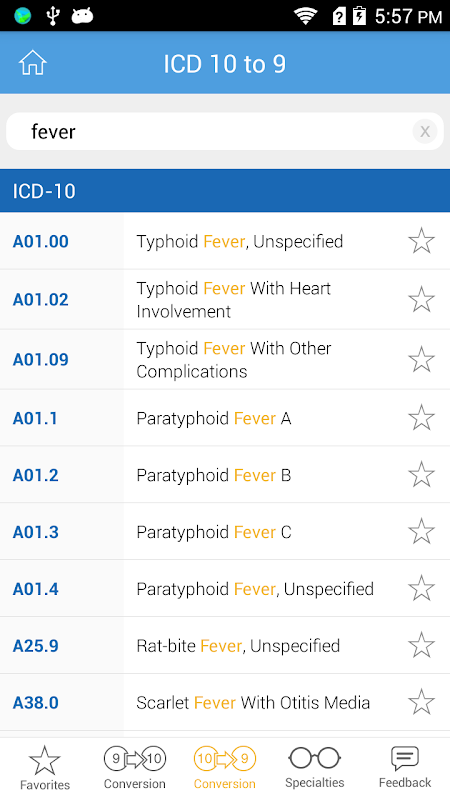Select code A25.9 in the list
The image size is (450, 800).
coord(225,645)
